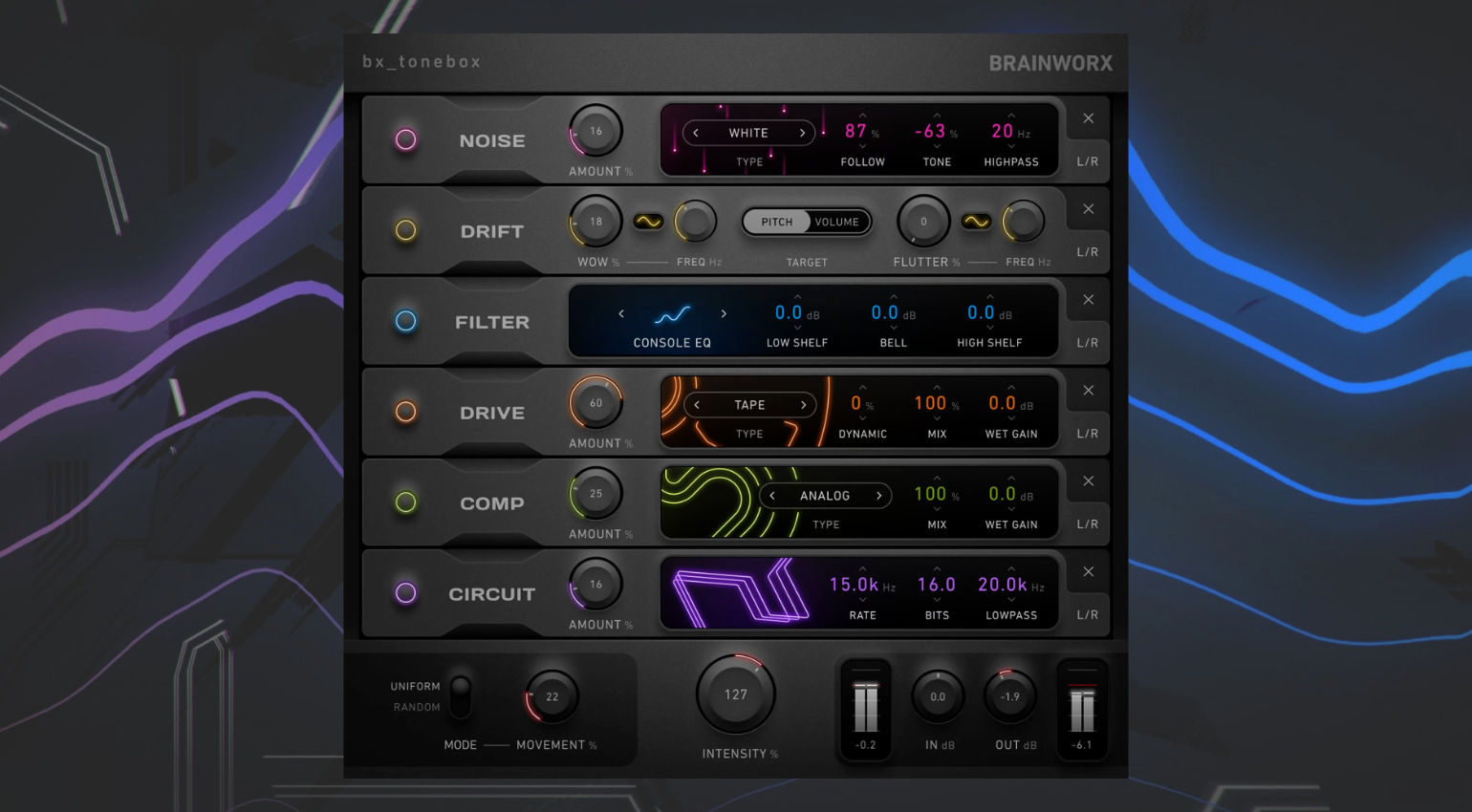This screenshot has height=812, width=1472.
Task: Select the VOLUME target in DRIFT
Action: click(836, 221)
